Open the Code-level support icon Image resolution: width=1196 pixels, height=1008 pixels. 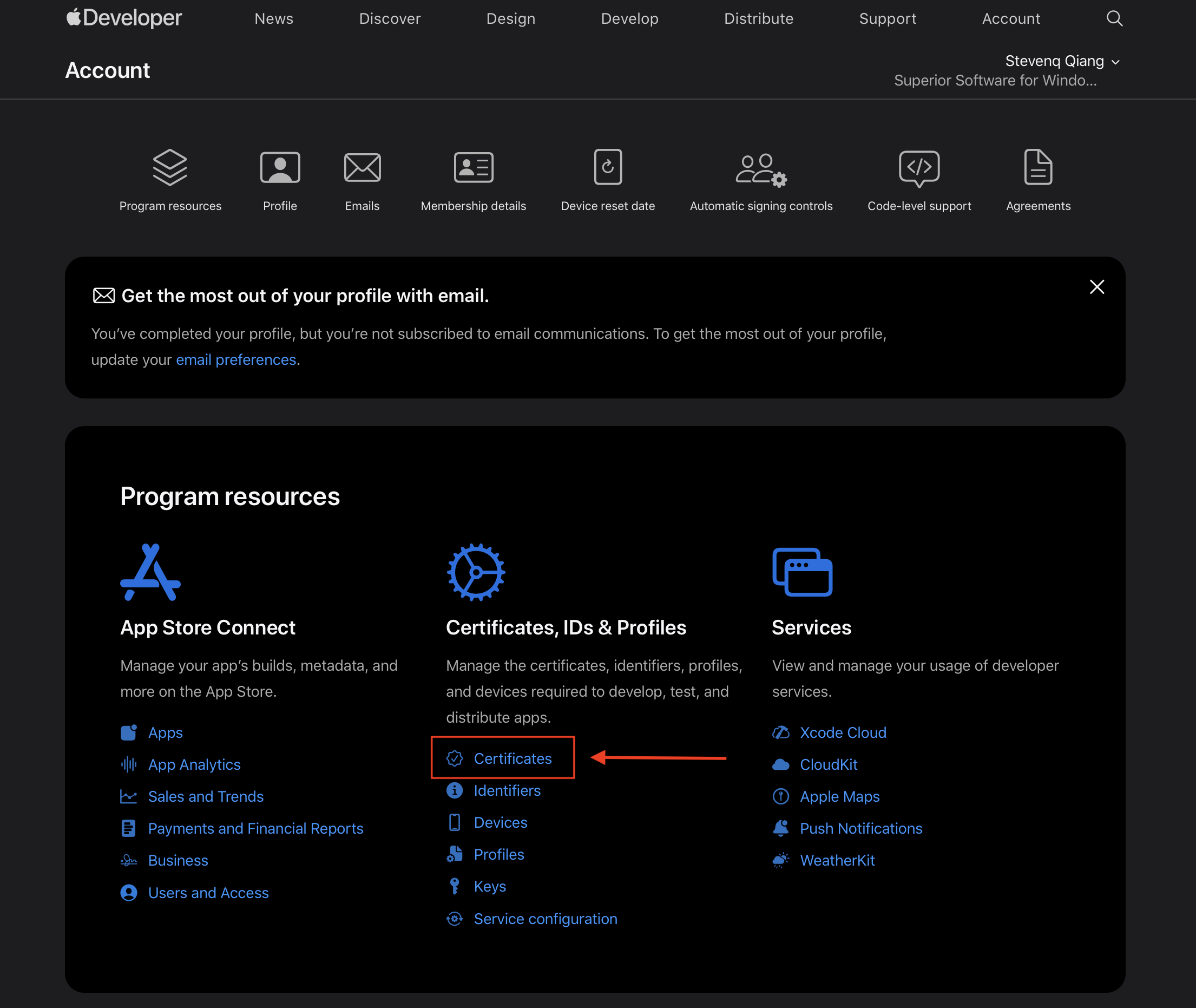click(x=919, y=169)
